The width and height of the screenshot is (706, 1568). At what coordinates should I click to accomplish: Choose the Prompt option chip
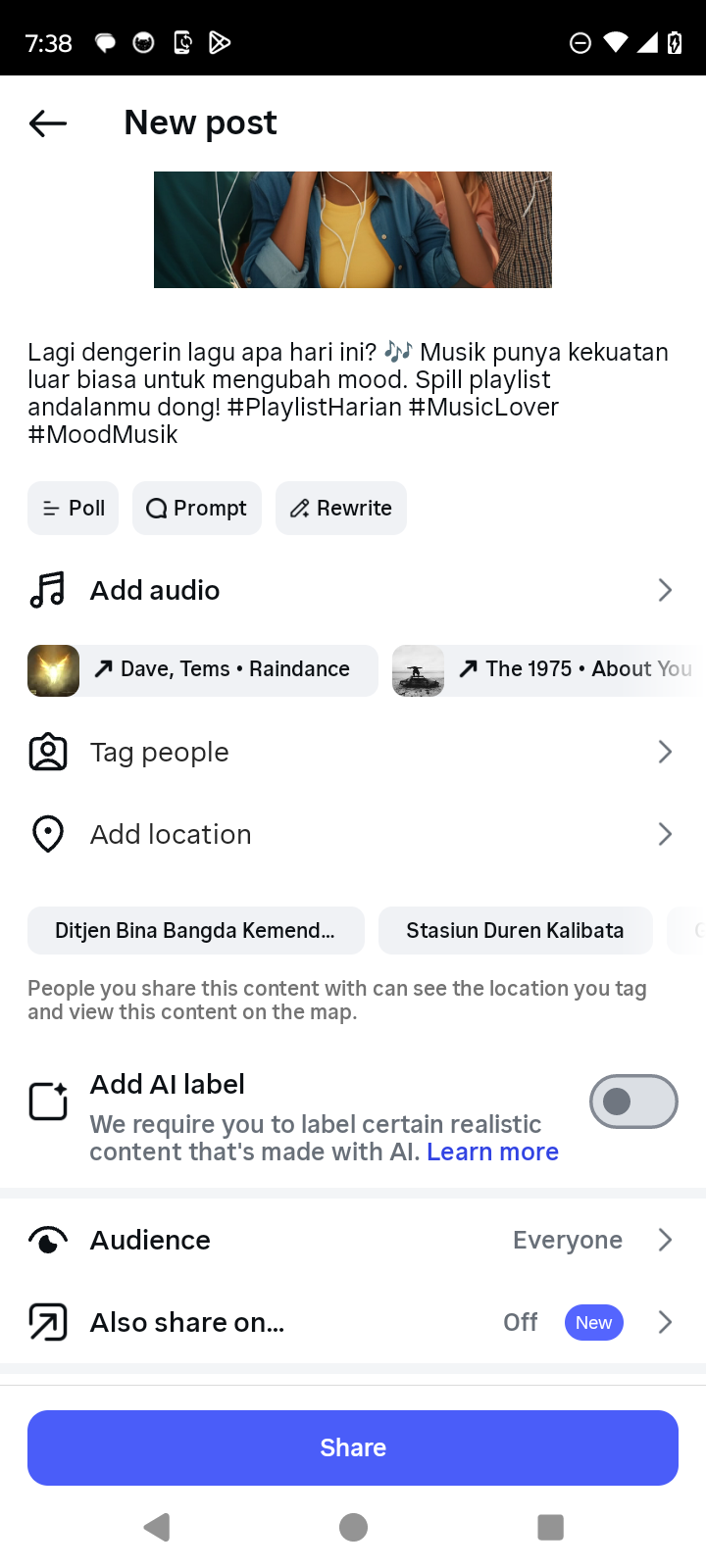pyautogui.click(x=197, y=509)
